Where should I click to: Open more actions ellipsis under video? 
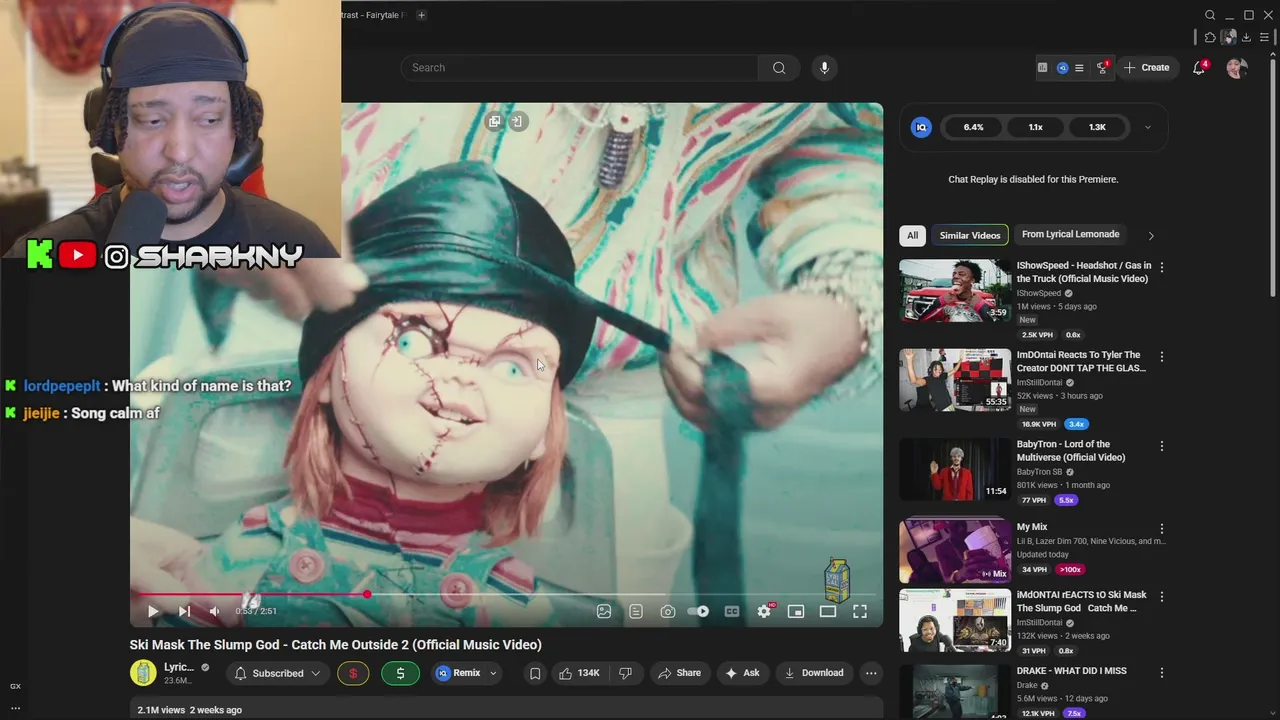(871, 673)
